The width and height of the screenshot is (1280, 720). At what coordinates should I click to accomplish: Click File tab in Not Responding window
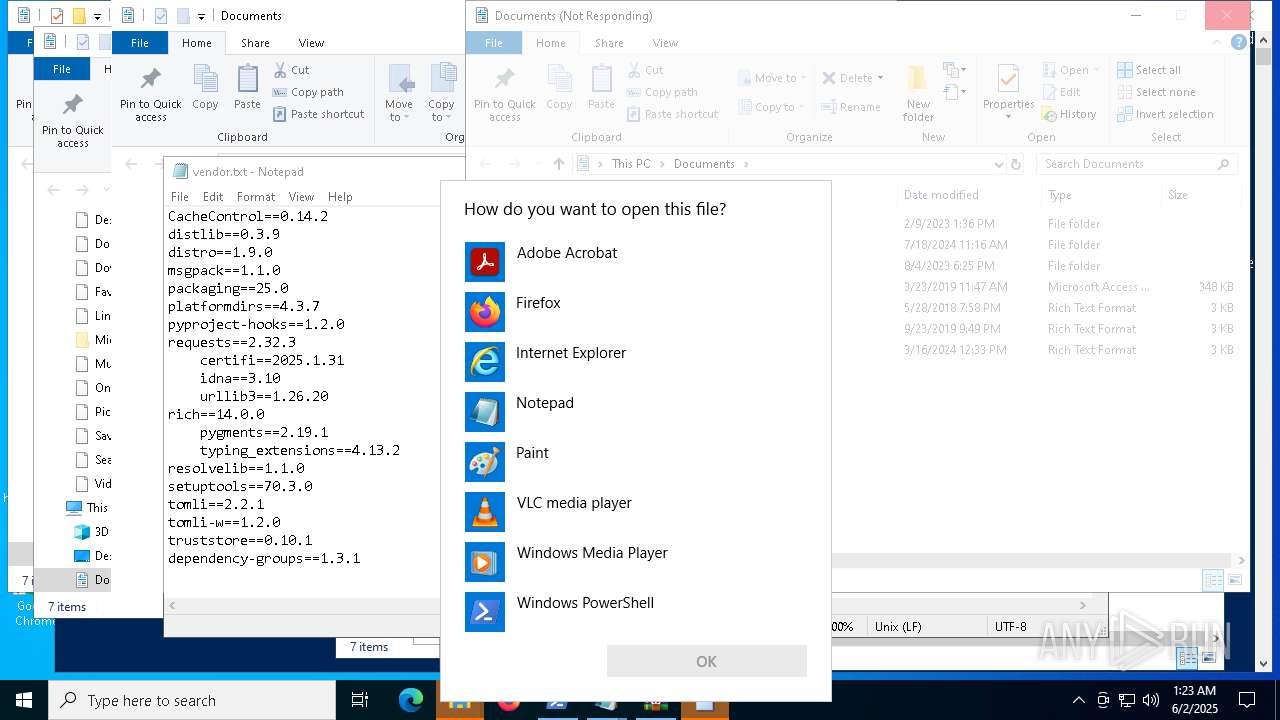coord(494,43)
